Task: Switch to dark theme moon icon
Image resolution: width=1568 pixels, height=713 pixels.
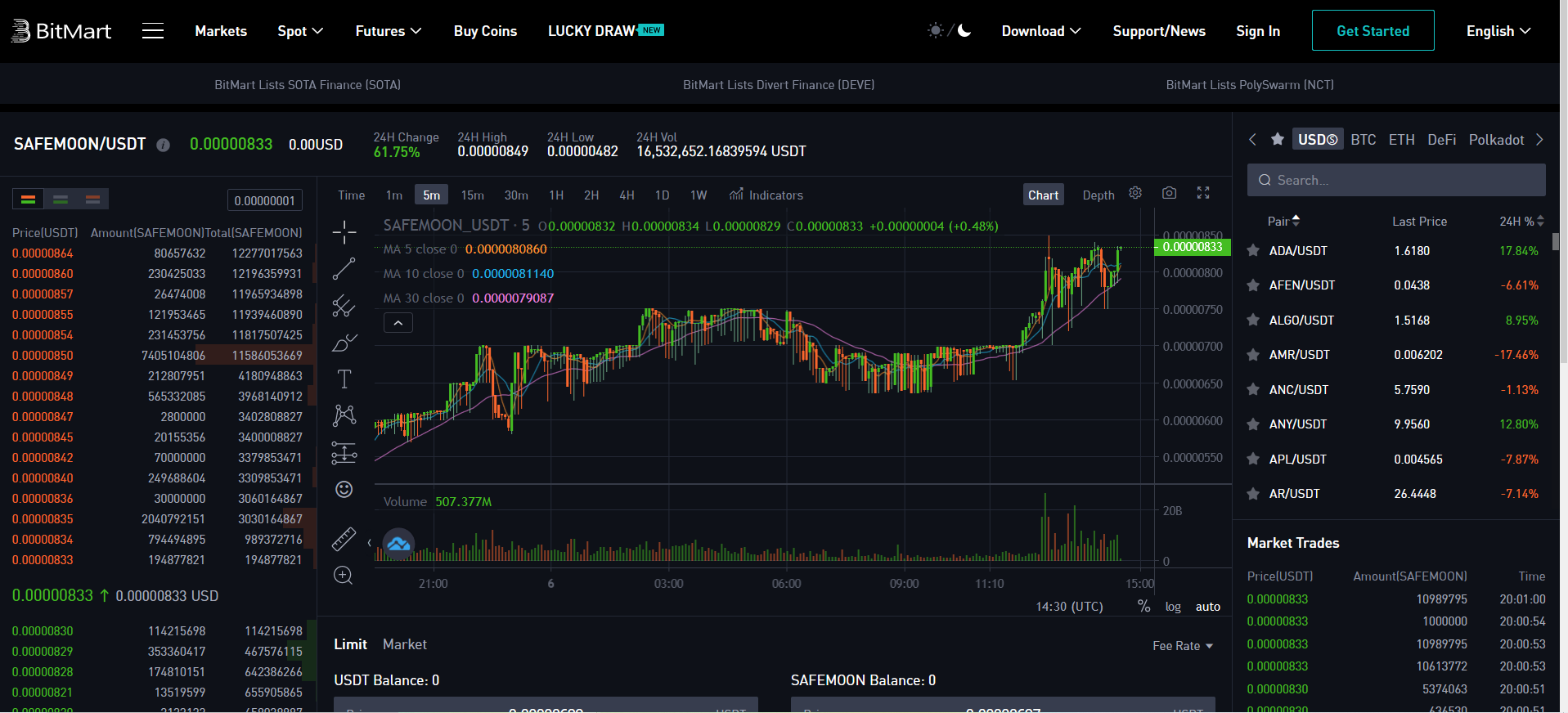Action: pos(964,30)
